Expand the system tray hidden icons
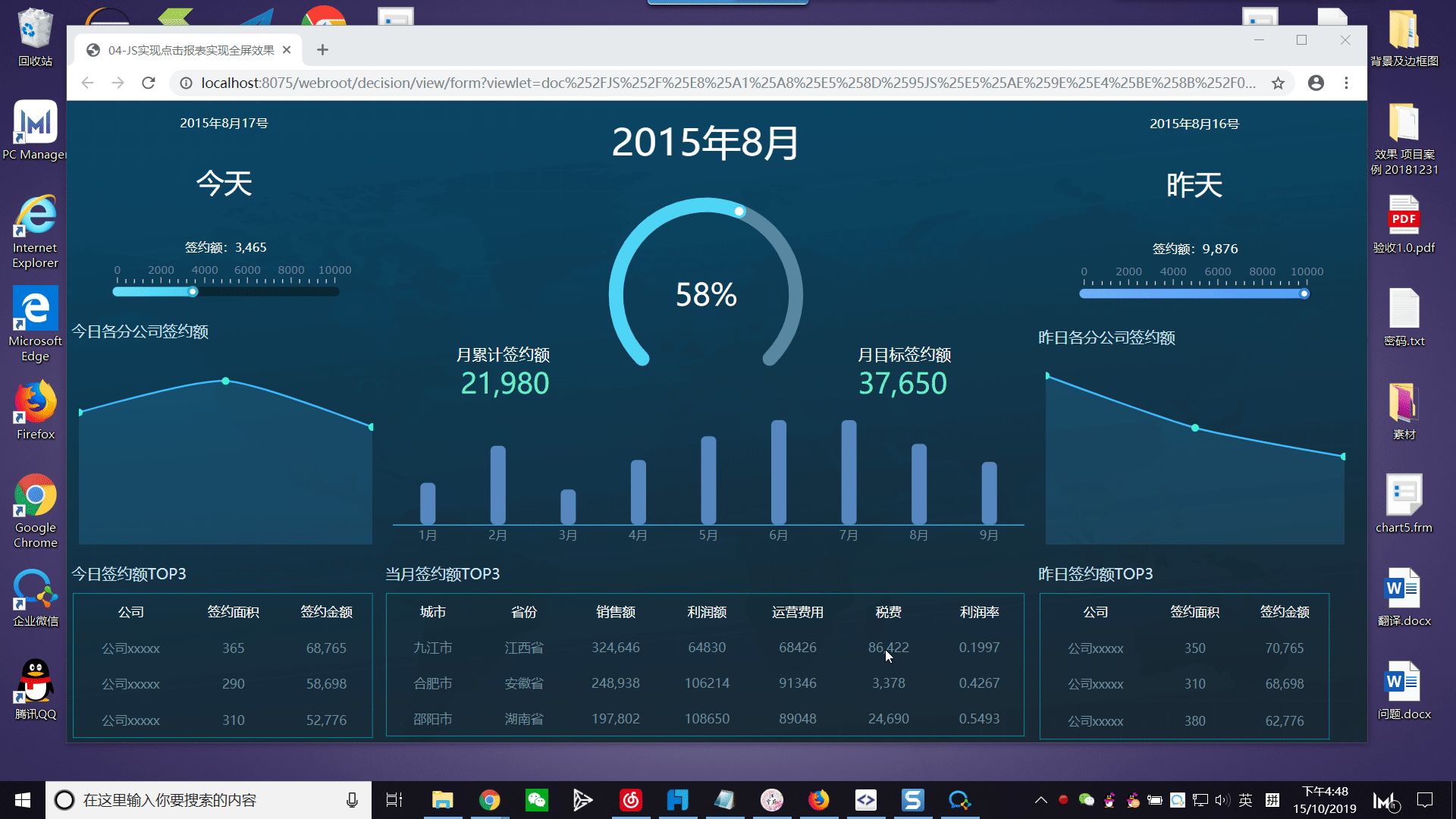The image size is (1456, 819). coord(1041,800)
